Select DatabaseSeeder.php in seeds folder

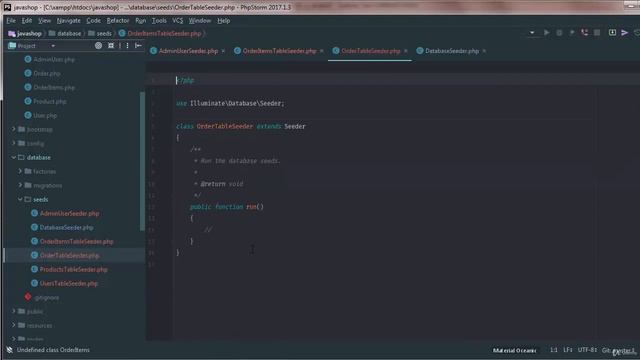[62, 227]
